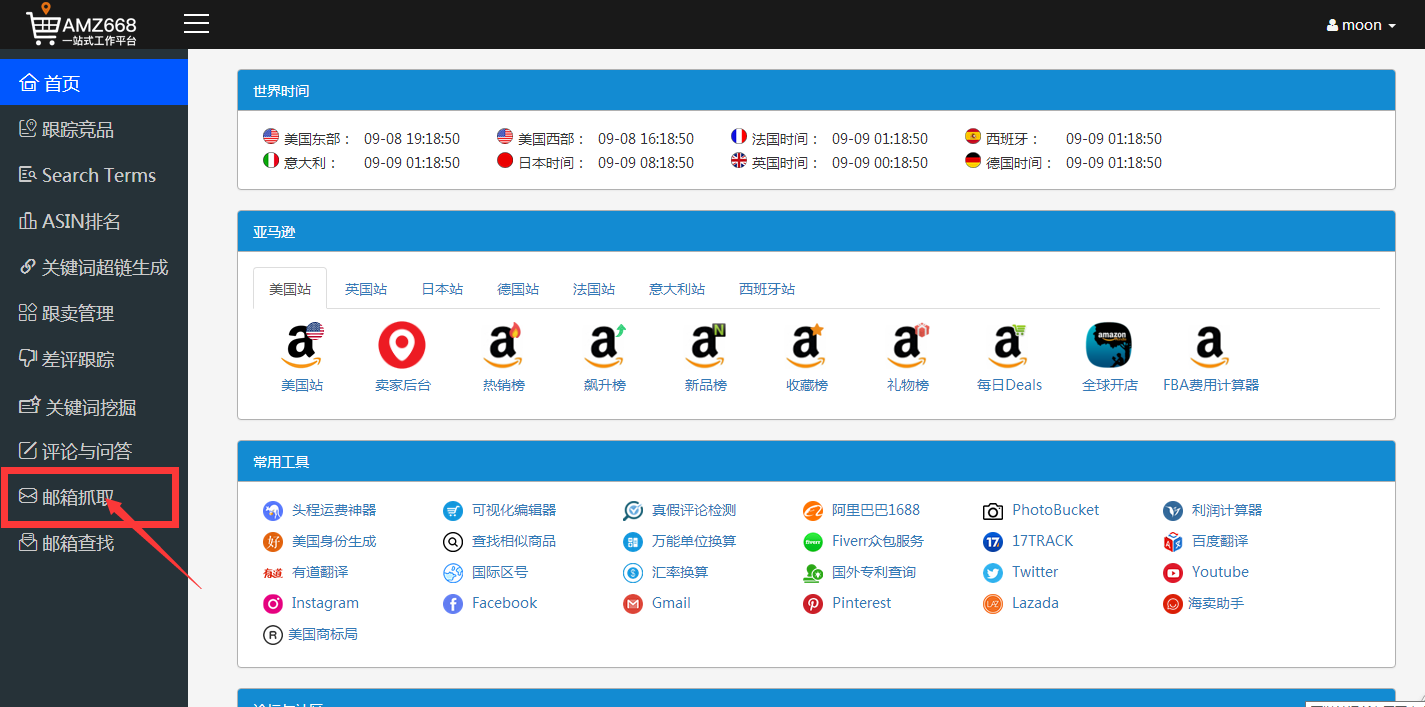Open 邮箱抓取 in the sidebar

coord(94,497)
